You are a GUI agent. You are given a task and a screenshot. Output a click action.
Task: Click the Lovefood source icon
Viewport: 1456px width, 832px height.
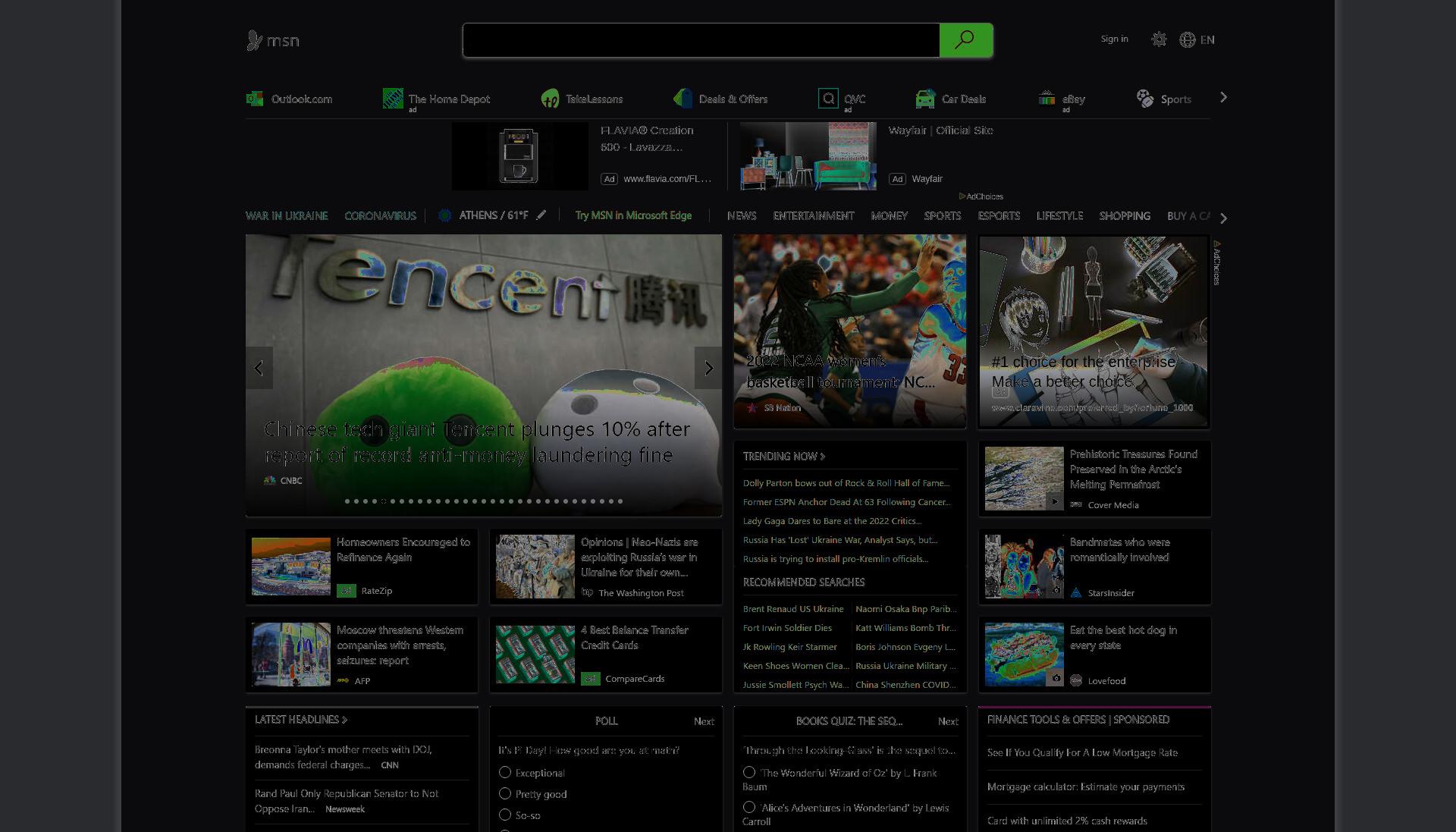tap(1076, 680)
